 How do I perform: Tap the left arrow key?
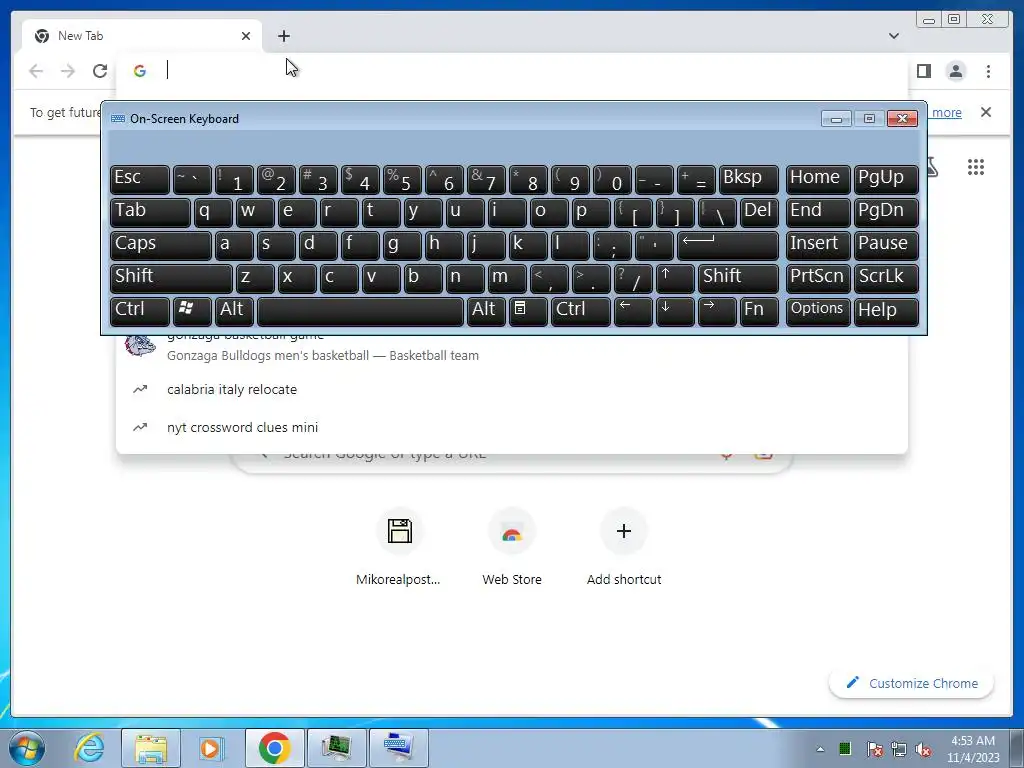coord(633,312)
